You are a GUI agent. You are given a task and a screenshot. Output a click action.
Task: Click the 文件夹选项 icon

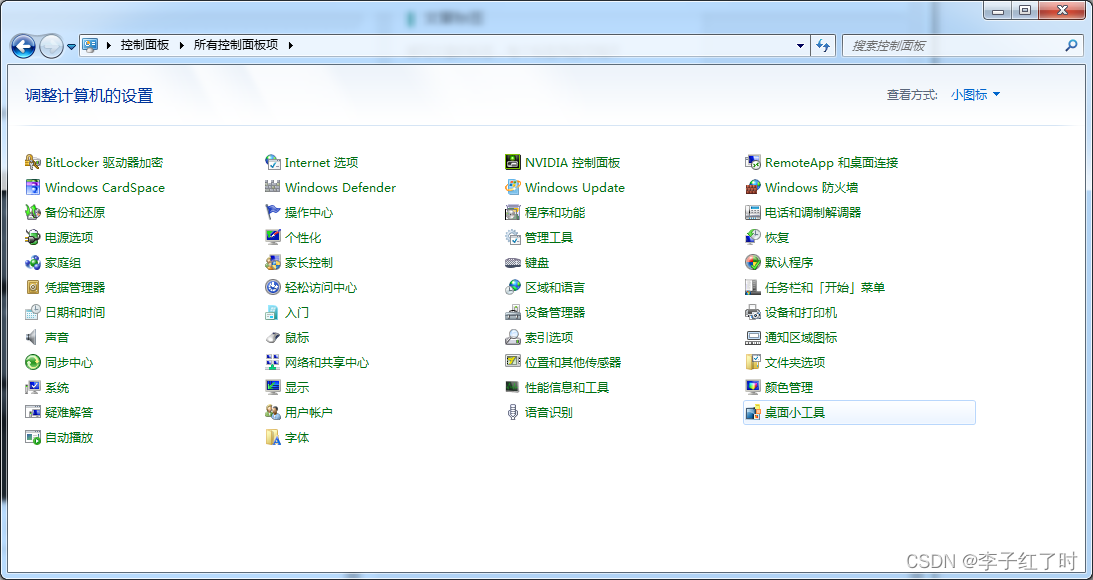click(752, 362)
